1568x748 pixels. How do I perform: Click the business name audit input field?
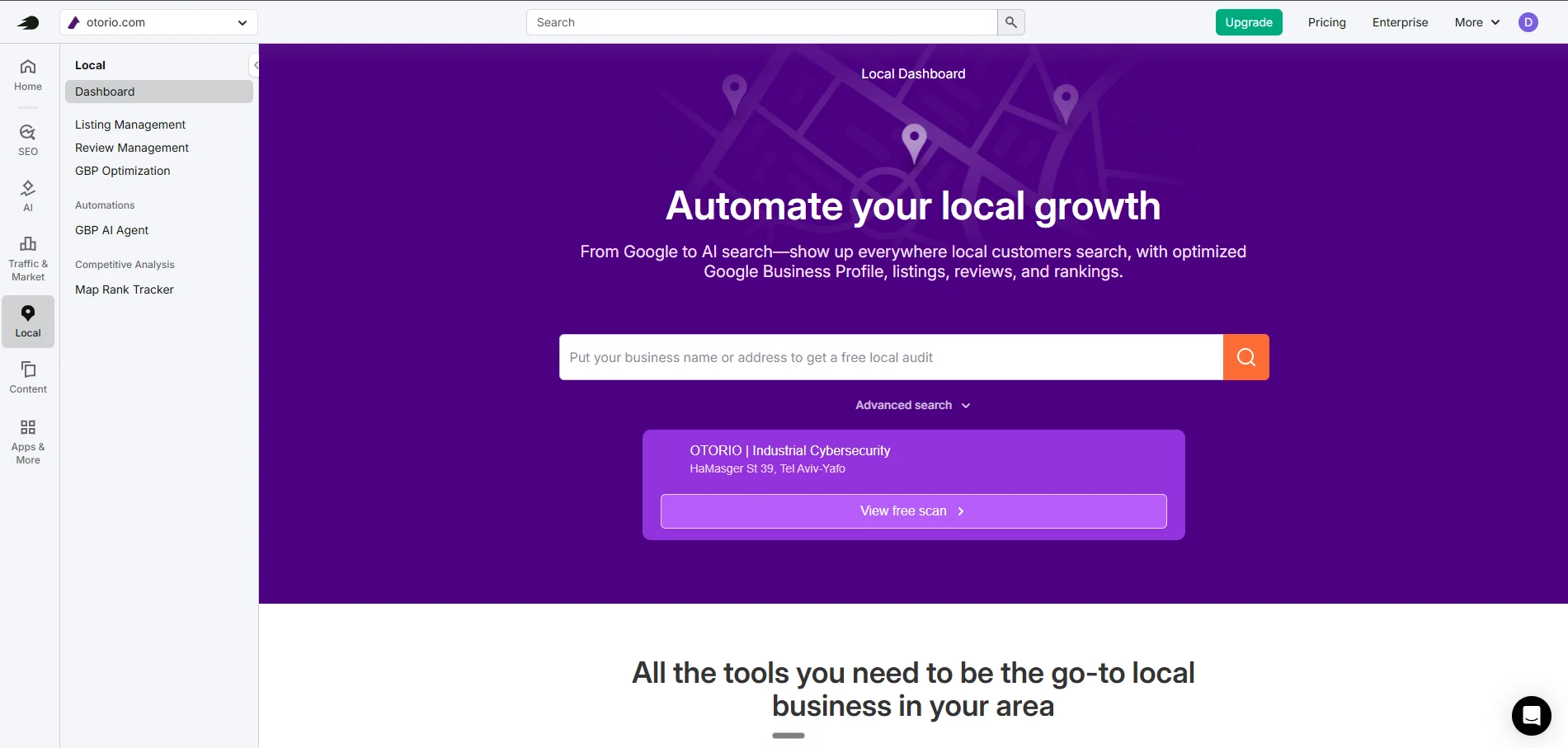click(x=891, y=357)
